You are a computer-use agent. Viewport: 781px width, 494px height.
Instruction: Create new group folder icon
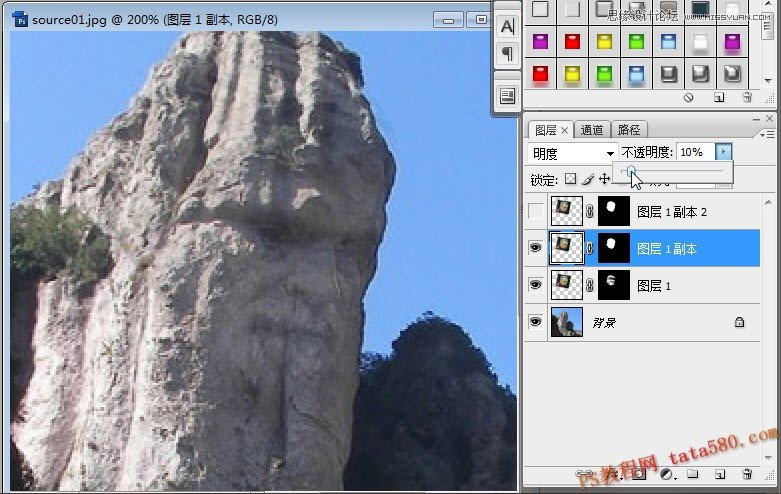(692, 474)
